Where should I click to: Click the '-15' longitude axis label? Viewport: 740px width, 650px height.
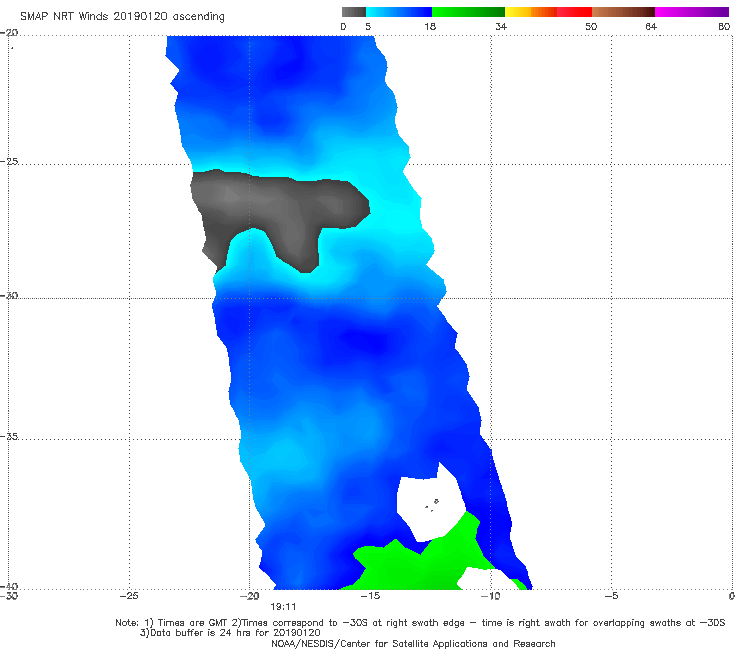370,596
